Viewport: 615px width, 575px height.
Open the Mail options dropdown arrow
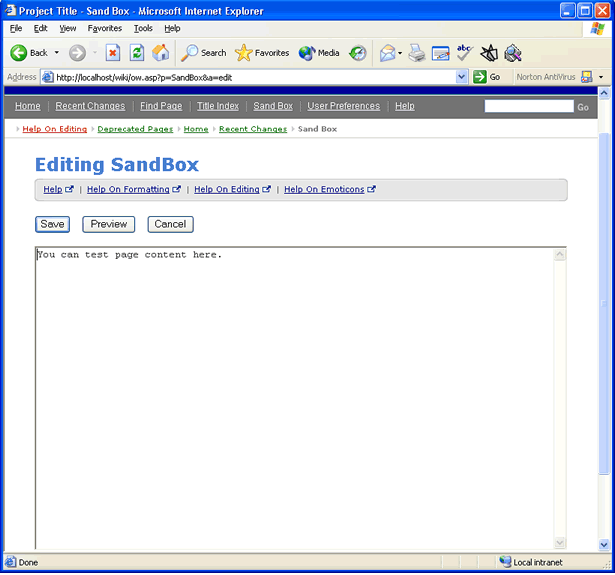coord(400,53)
